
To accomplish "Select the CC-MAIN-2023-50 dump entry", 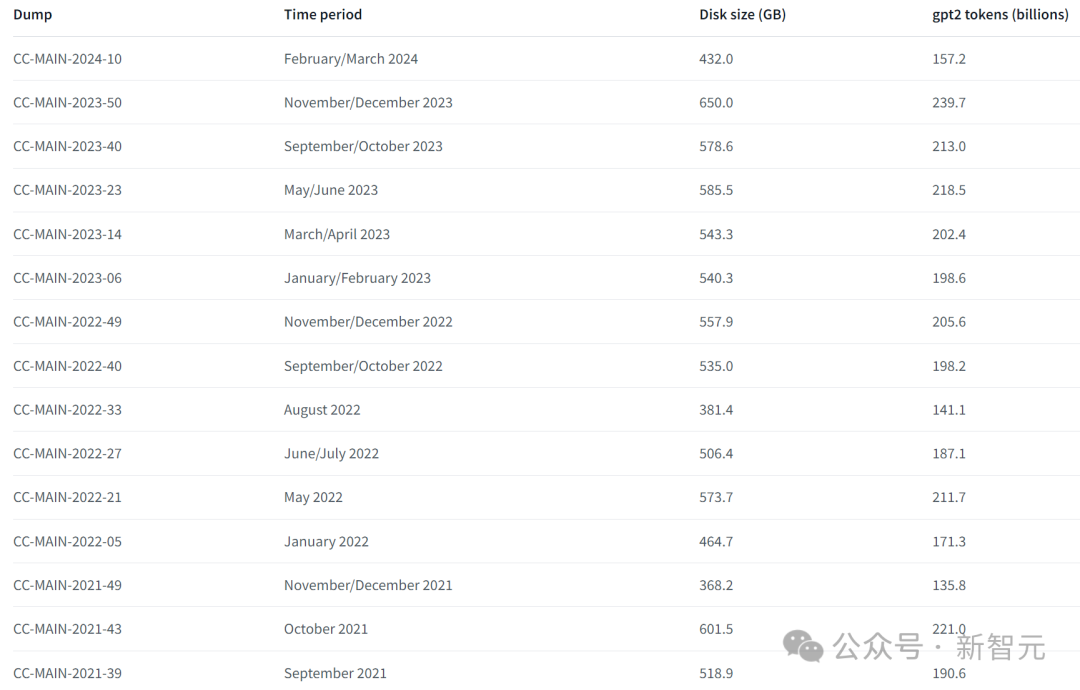I will [x=68, y=103].
